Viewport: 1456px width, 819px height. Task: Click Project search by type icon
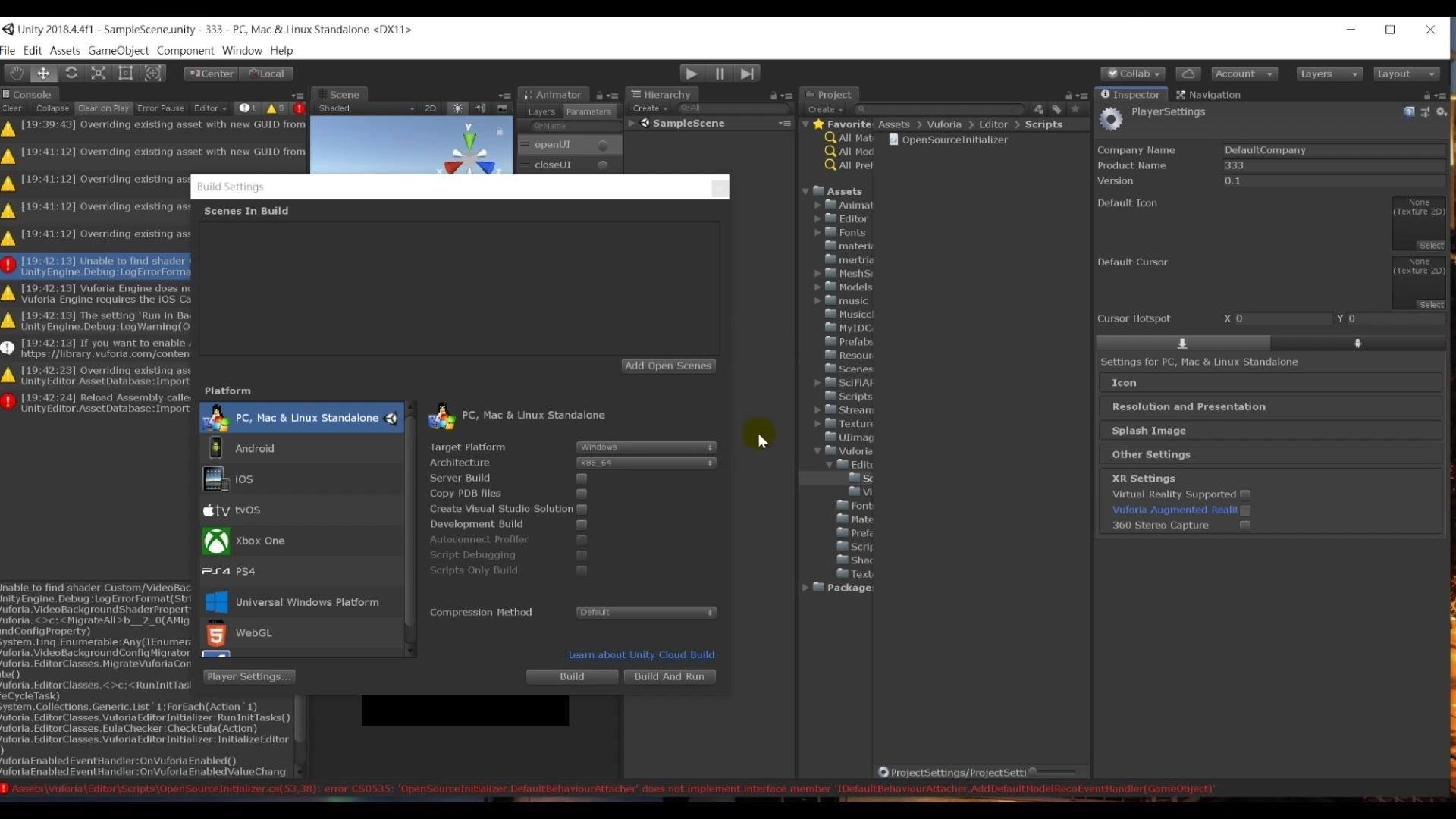pos(1038,109)
